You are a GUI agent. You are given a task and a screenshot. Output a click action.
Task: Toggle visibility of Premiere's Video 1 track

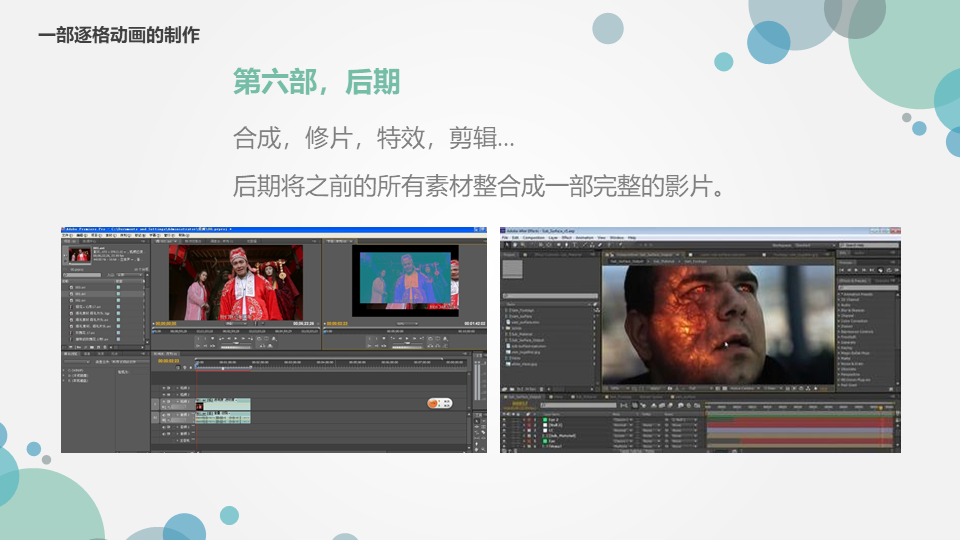pos(164,401)
